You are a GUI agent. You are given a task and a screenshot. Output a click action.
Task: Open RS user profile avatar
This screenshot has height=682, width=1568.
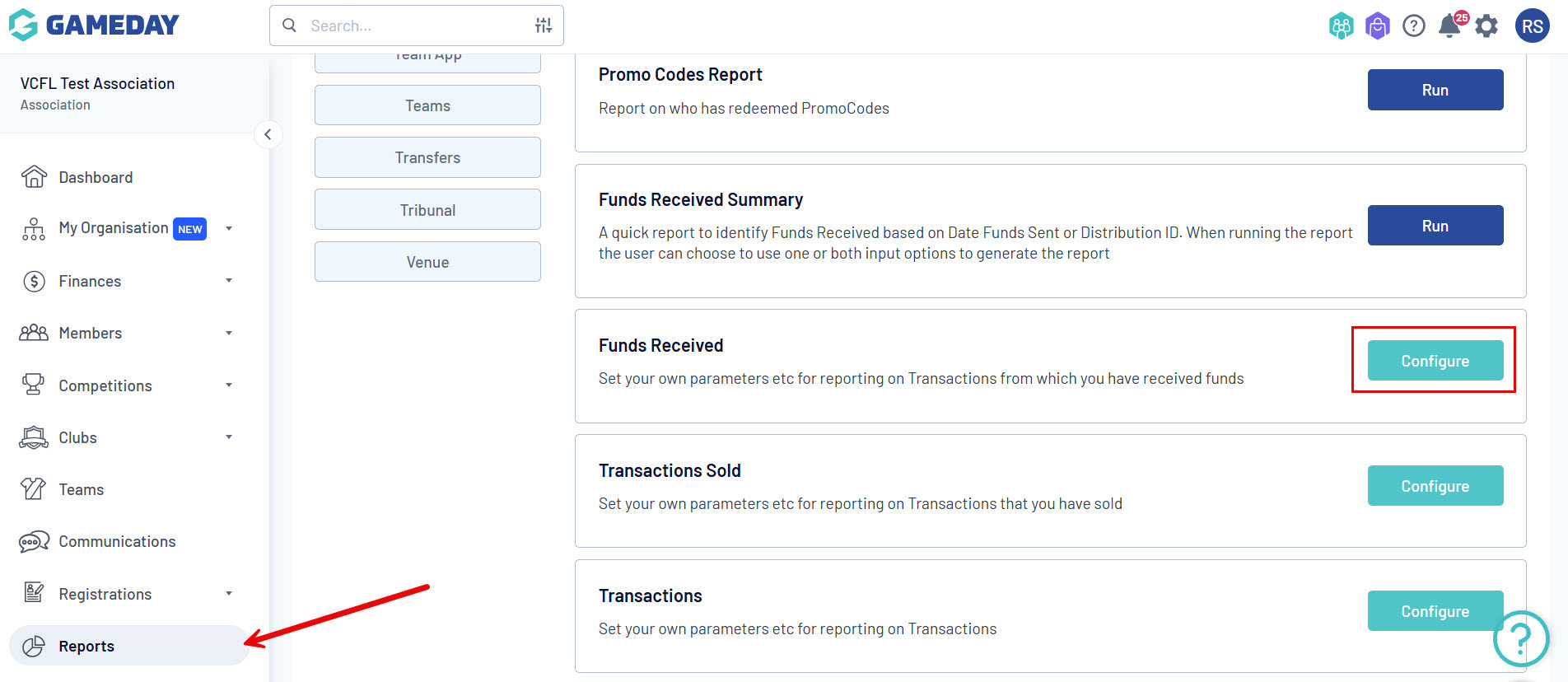1532,26
